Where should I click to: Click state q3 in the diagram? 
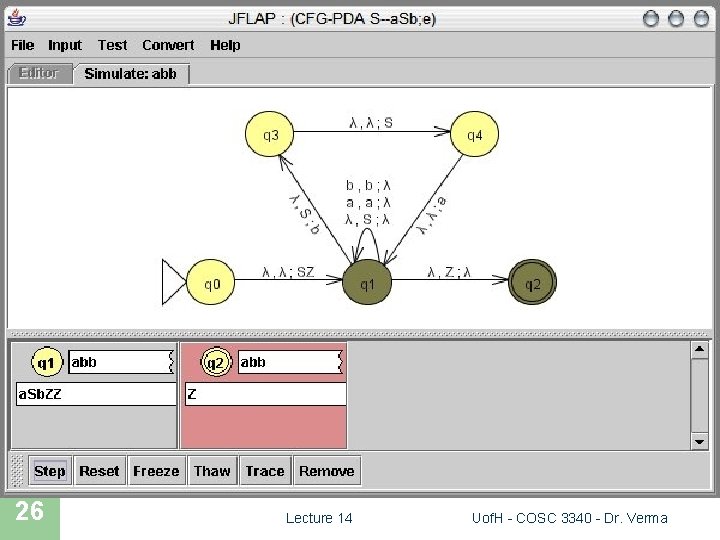(x=270, y=134)
